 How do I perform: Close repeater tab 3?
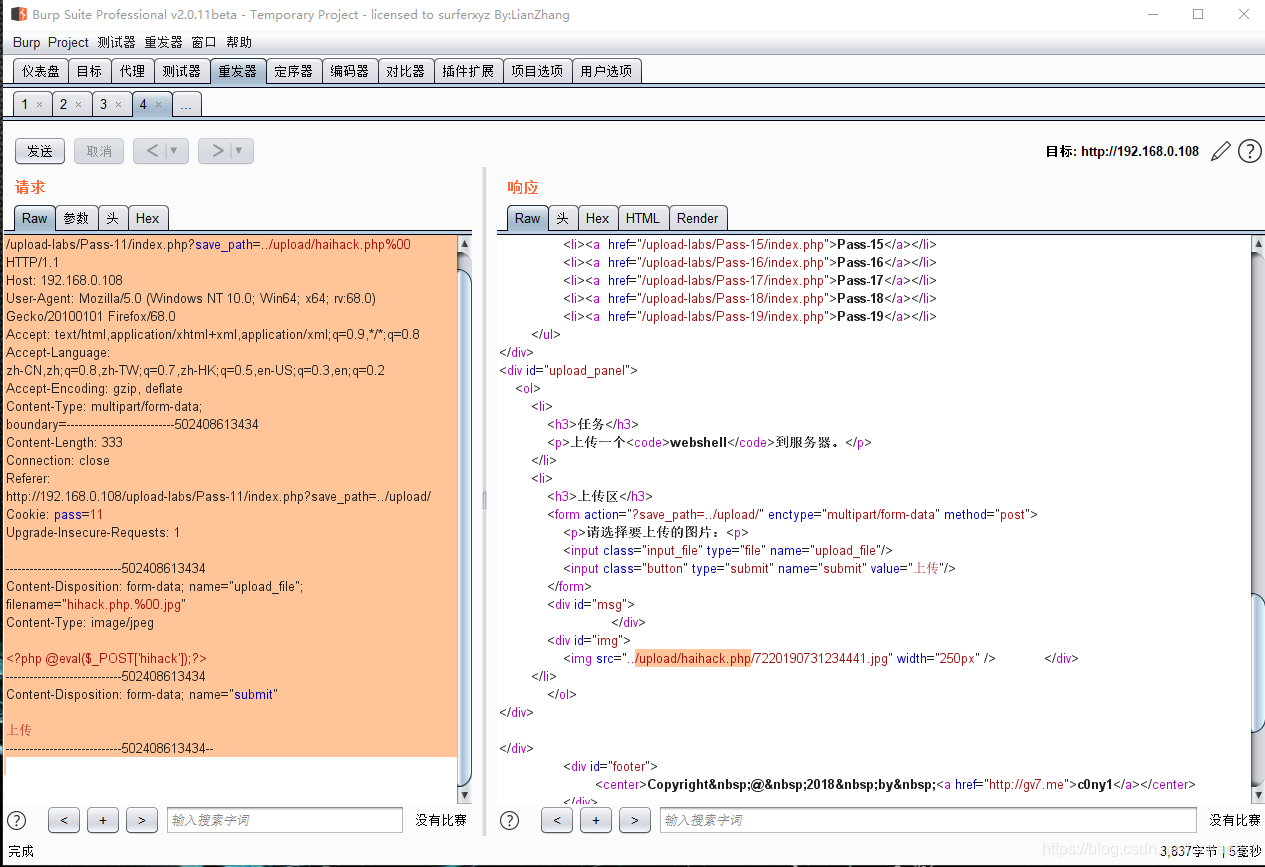118,105
